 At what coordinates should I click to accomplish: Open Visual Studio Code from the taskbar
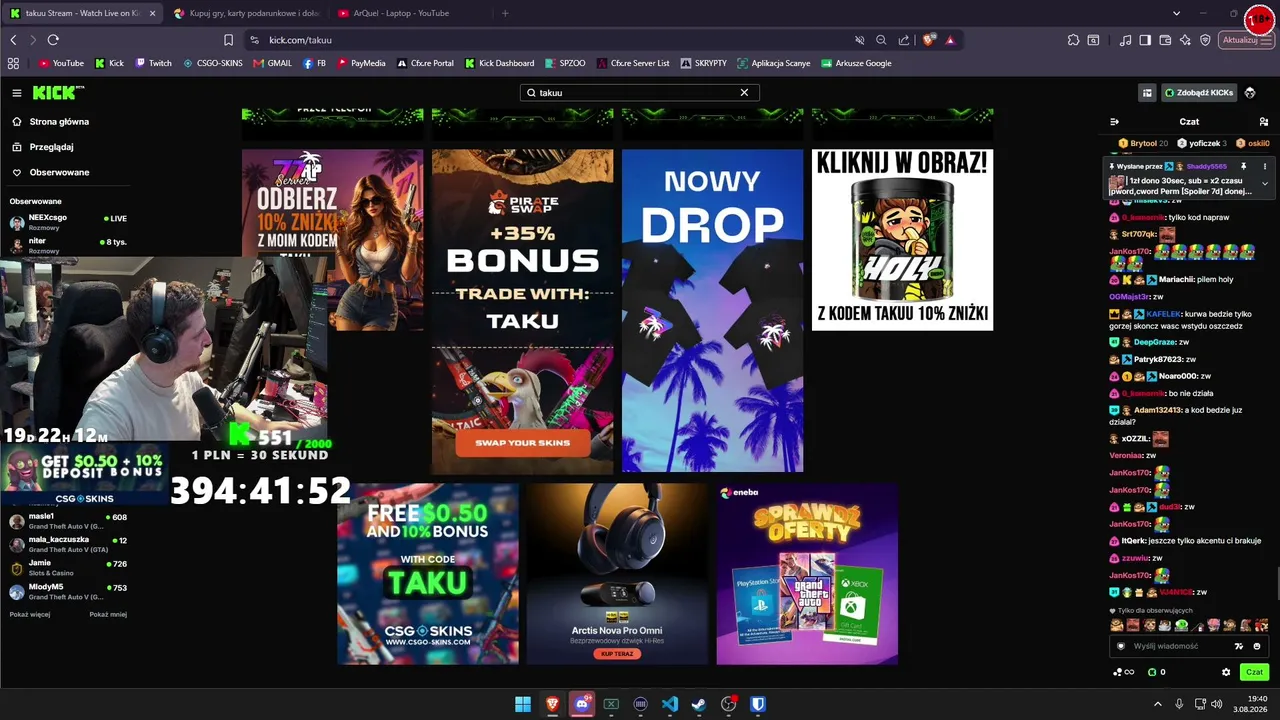pyautogui.click(x=670, y=704)
